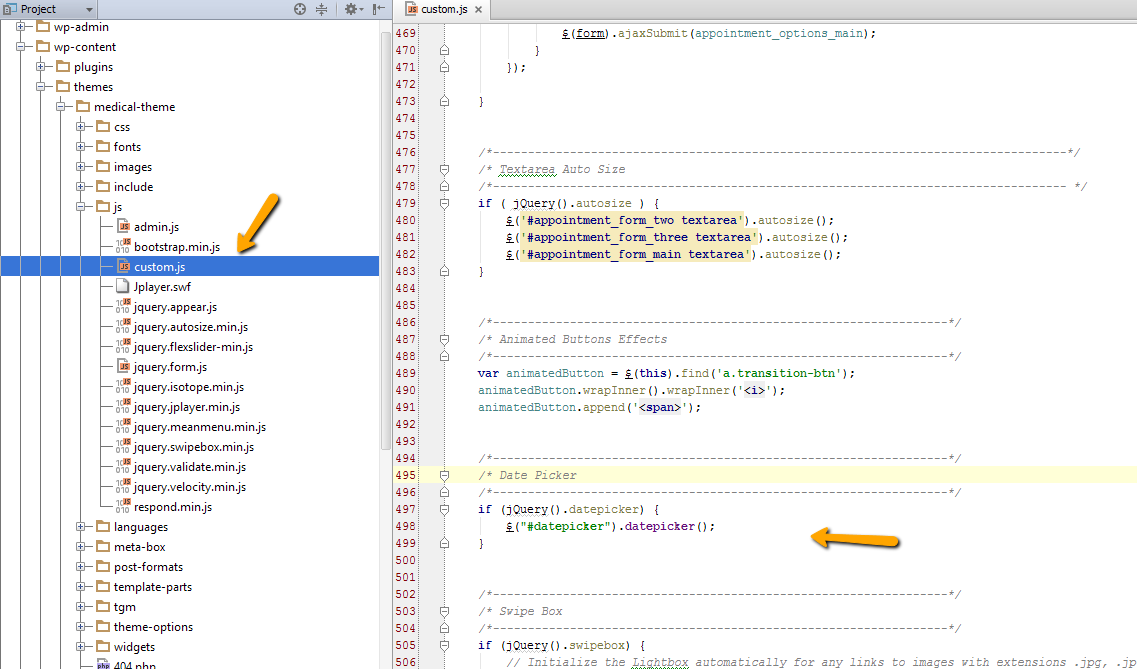Expand the wp-admin folder
Screen dimensions: 1137x669
(x=20, y=27)
